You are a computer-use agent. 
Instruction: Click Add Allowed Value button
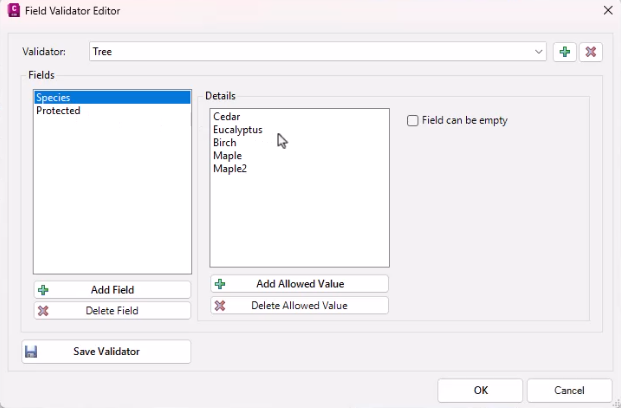point(299,284)
